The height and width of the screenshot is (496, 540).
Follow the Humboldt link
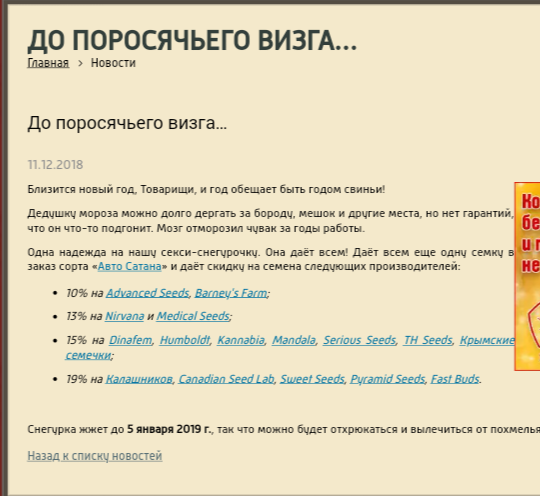click(185, 340)
